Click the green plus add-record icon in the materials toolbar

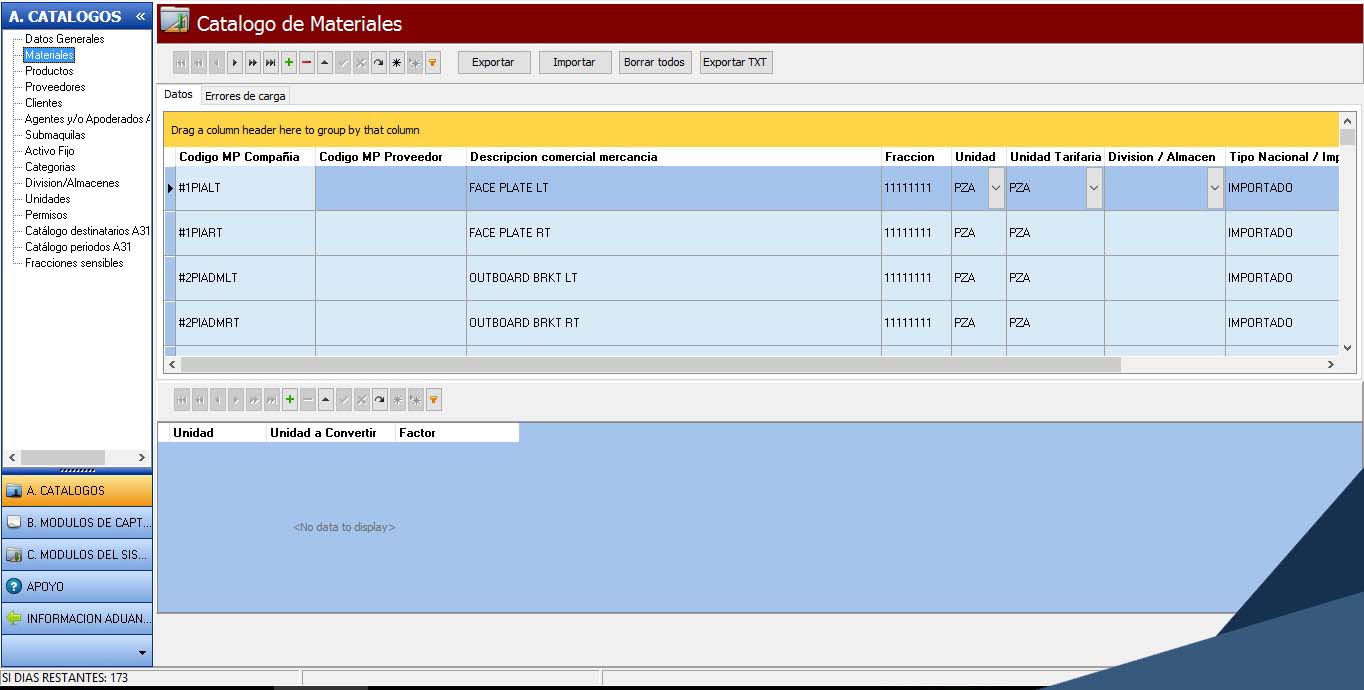(x=289, y=63)
